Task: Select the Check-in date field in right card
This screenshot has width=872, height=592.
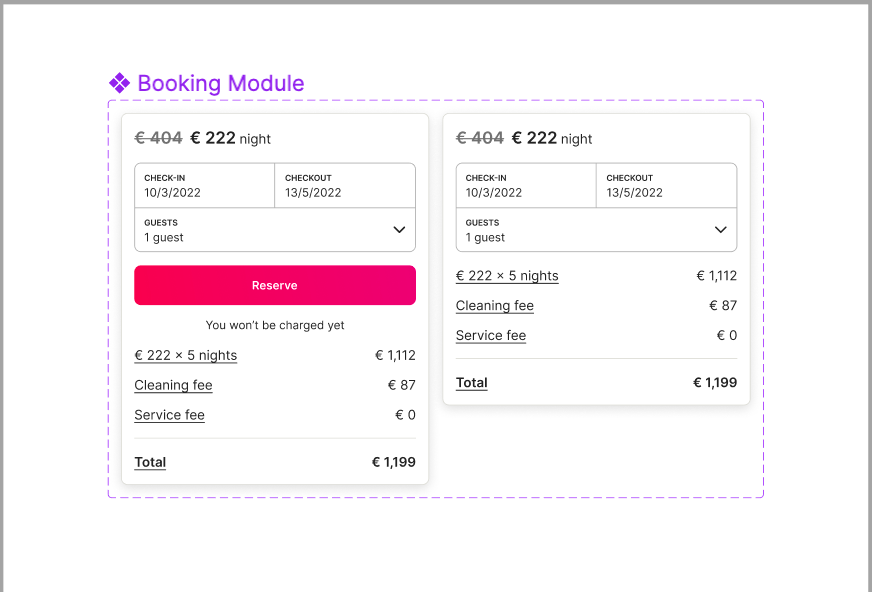Action: (526, 186)
